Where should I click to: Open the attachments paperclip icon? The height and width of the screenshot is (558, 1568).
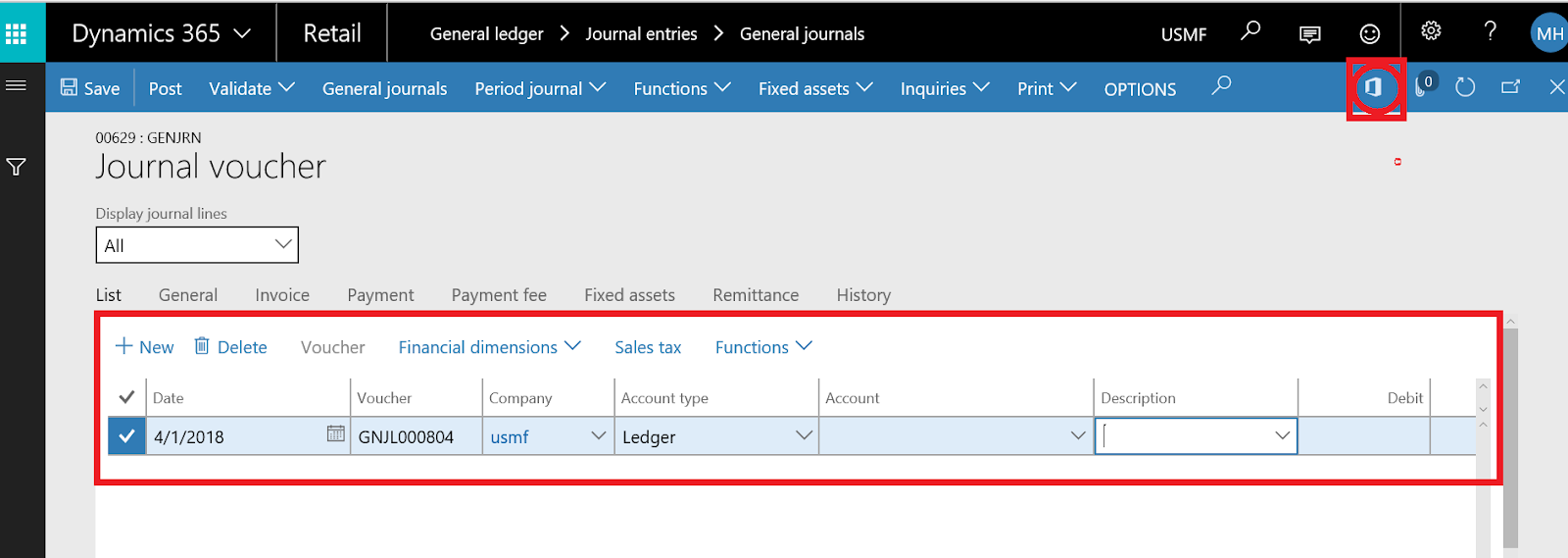1421,87
